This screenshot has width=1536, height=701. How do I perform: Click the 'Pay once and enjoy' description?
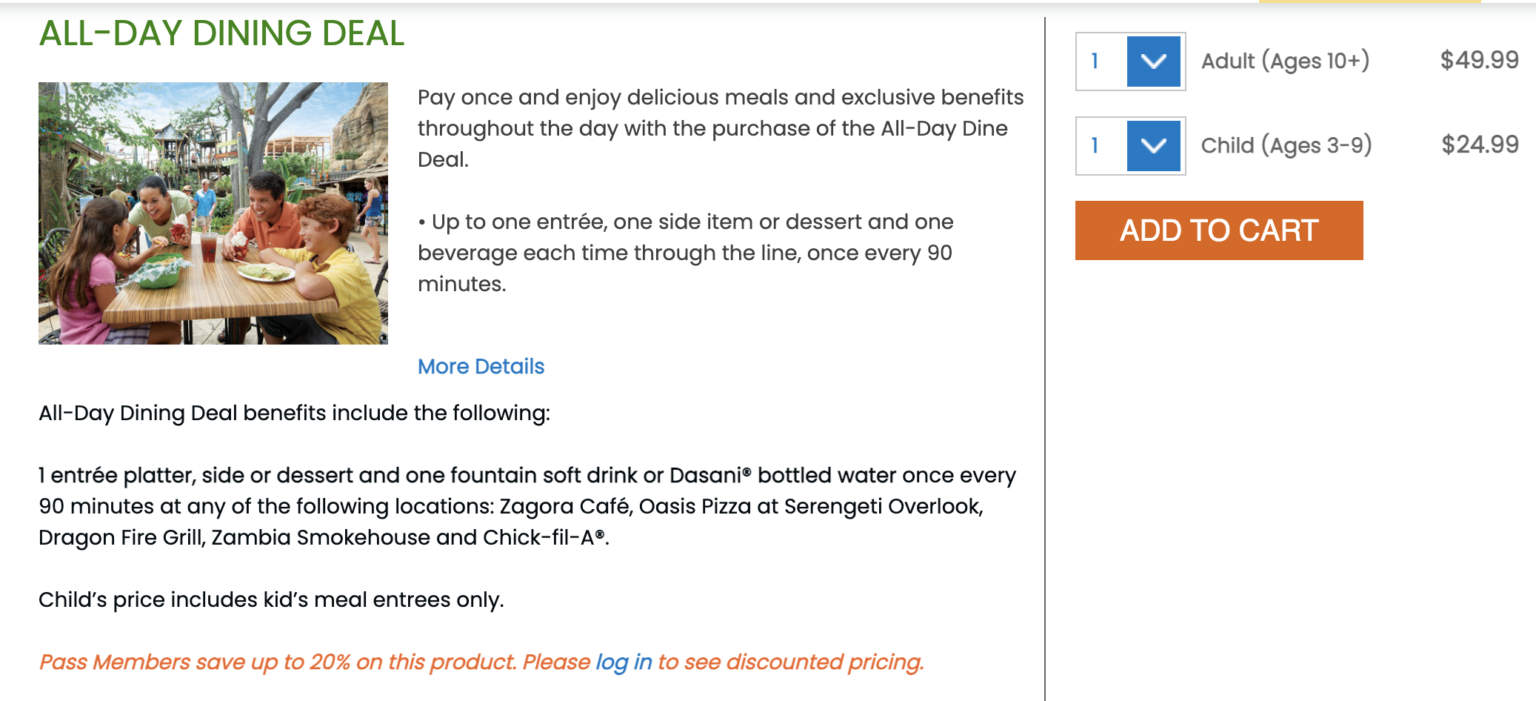(720, 128)
